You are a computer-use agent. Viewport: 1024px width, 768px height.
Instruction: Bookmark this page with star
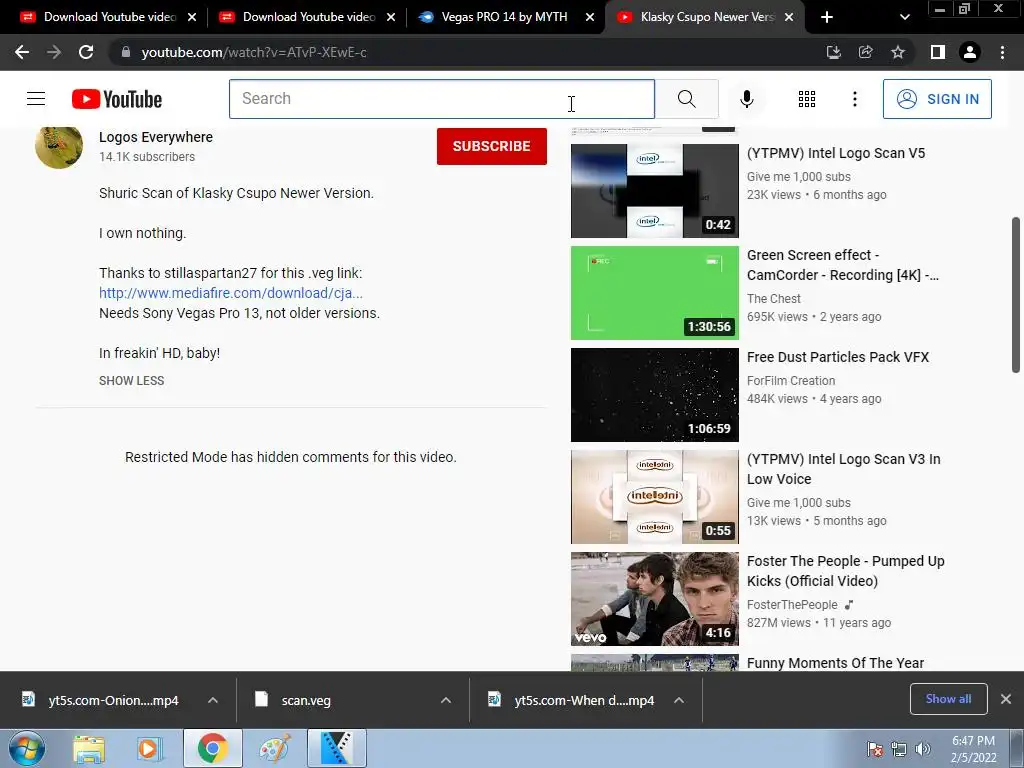pos(898,52)
